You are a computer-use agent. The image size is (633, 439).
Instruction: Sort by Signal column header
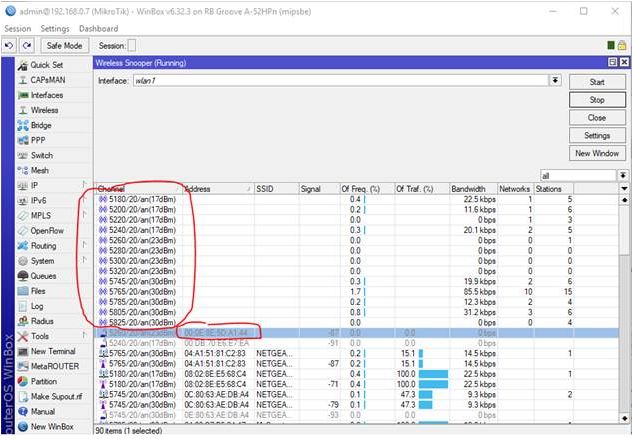(319, 189)
